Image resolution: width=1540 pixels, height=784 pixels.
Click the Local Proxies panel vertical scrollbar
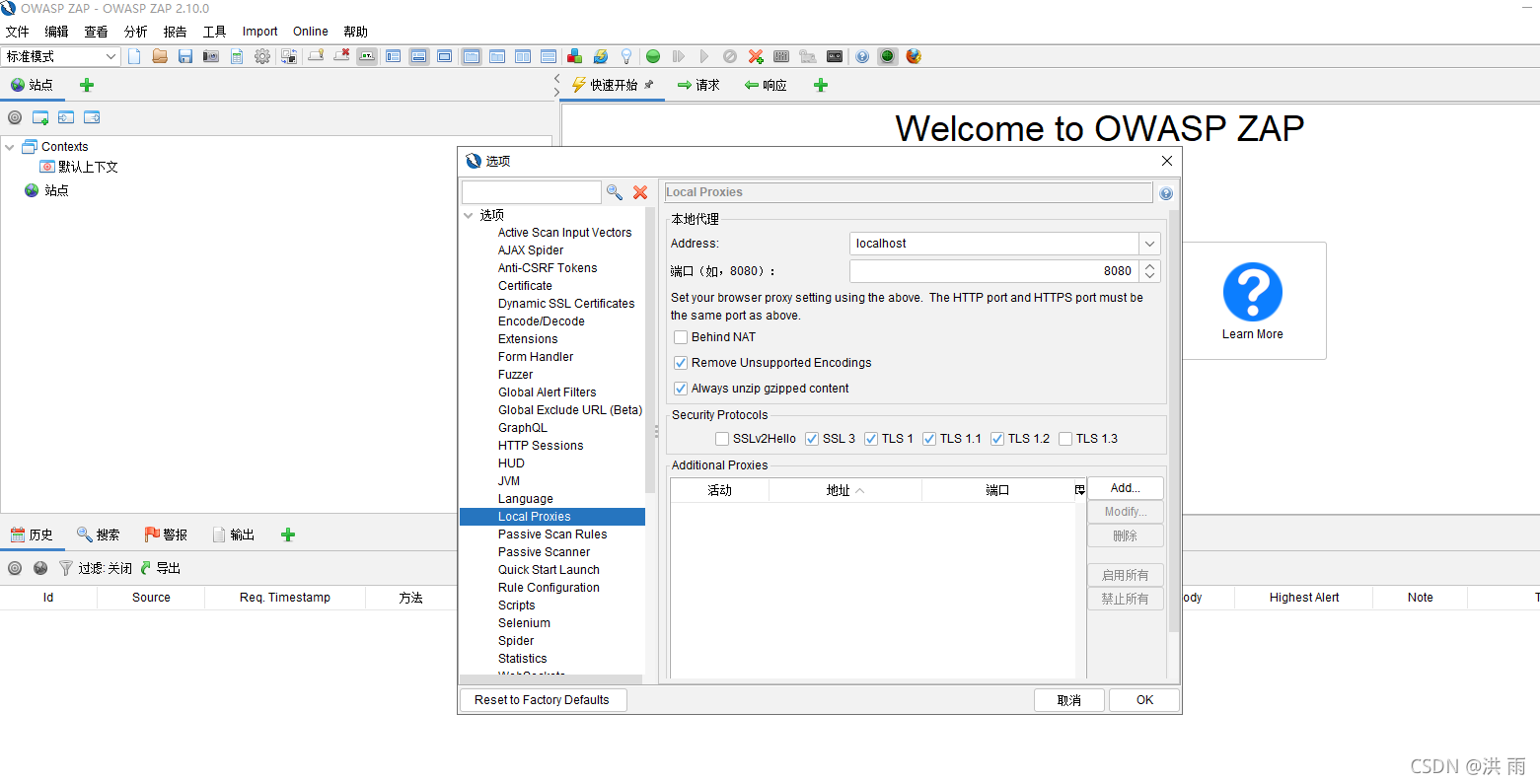tap(1174, 420)
